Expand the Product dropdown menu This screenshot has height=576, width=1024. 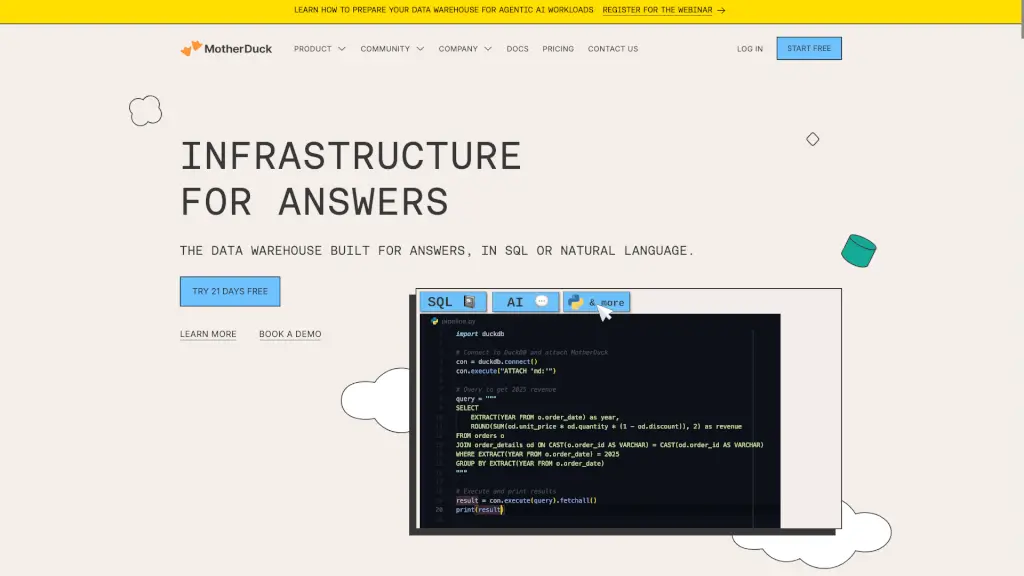click(x=319, y=49)
